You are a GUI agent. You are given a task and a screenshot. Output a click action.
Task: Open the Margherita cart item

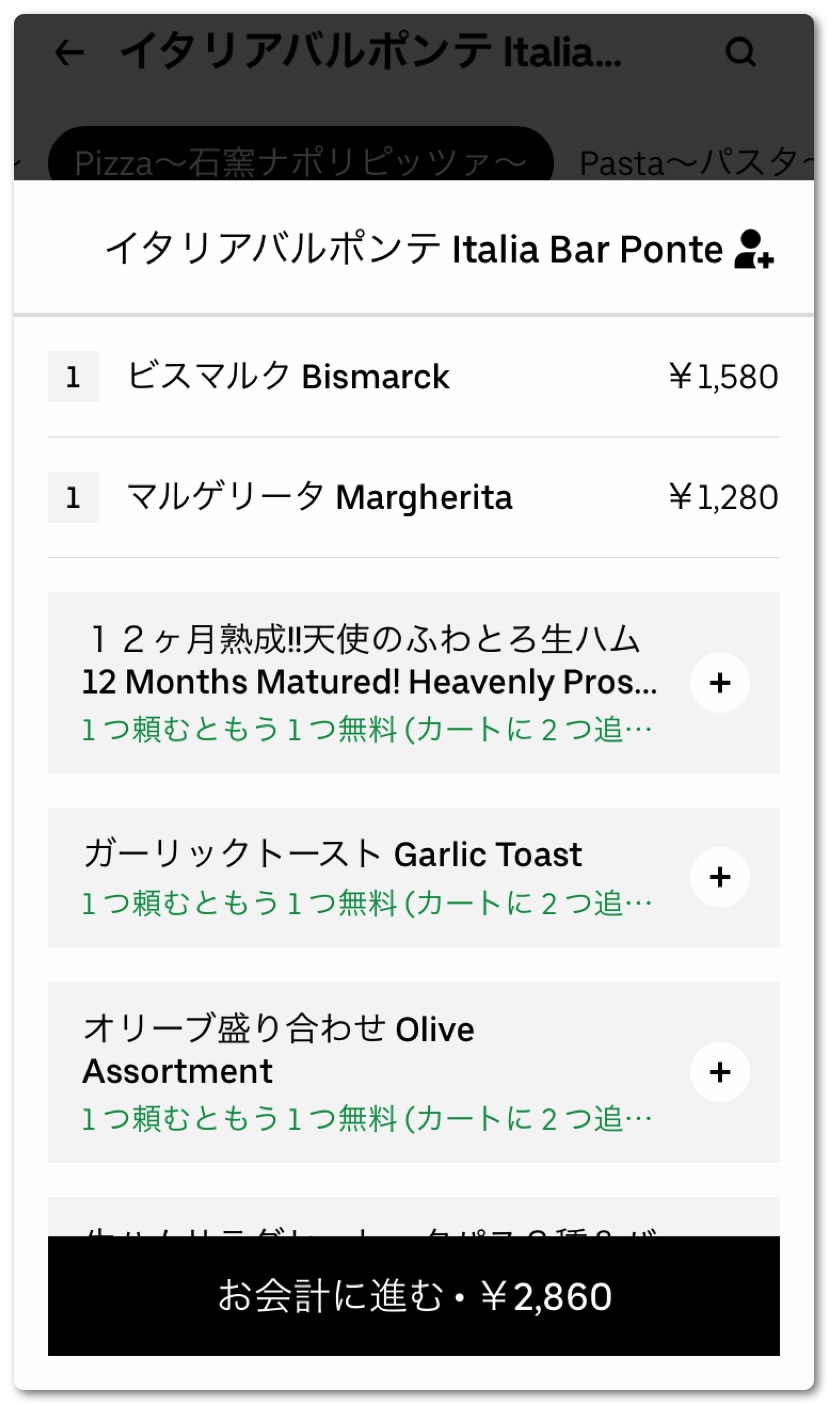pyautogui.click(x=320, y=497)
